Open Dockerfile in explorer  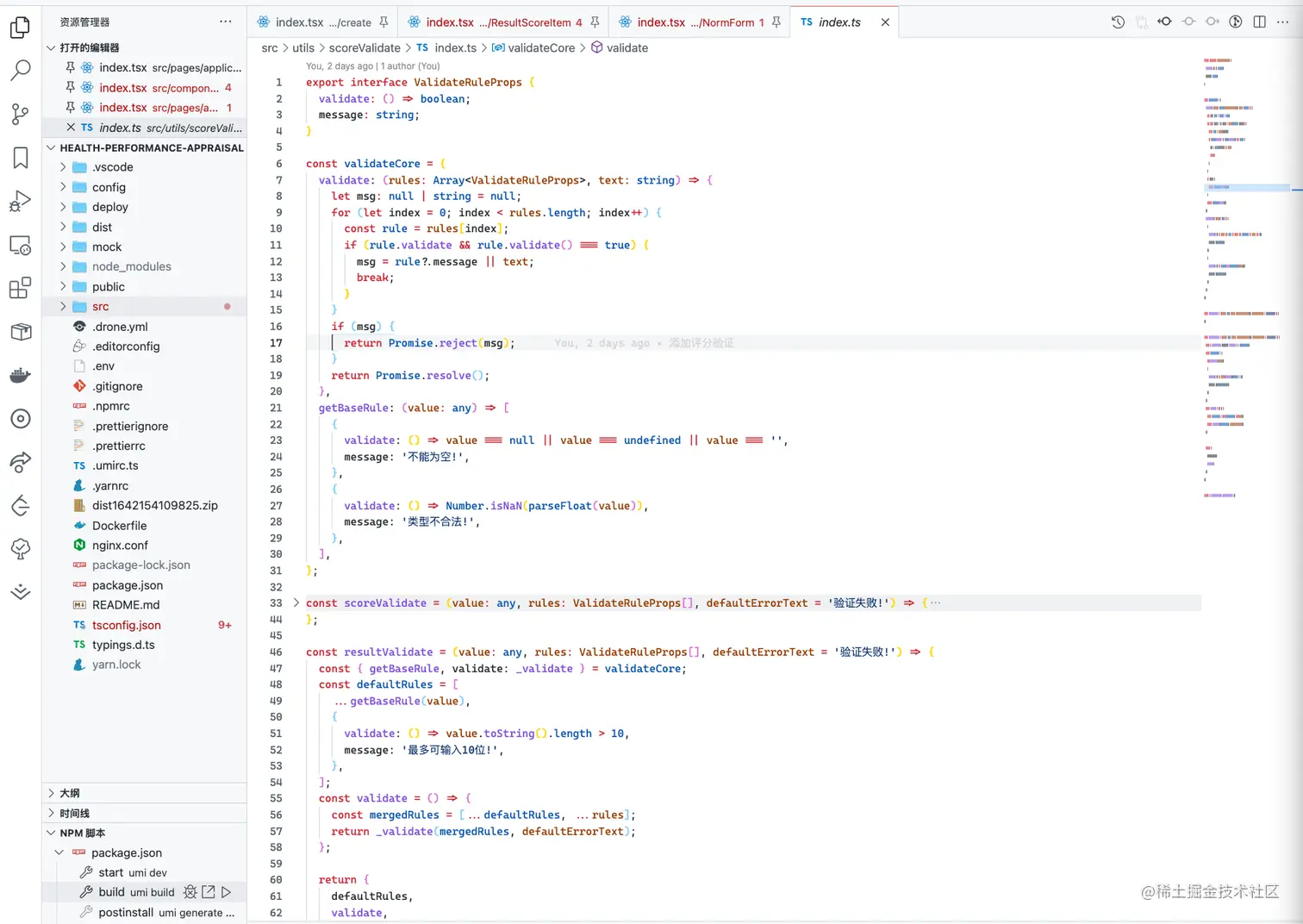(x=144, y=526)
